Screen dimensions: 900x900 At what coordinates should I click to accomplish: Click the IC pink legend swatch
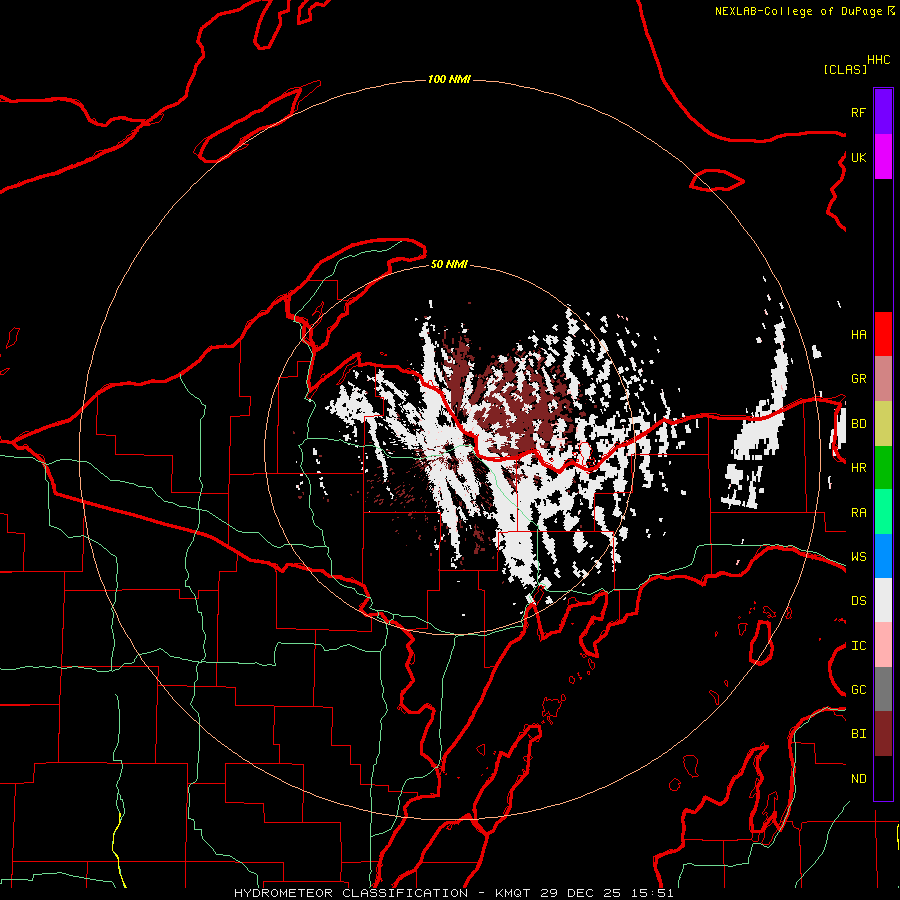click(883, 645)
